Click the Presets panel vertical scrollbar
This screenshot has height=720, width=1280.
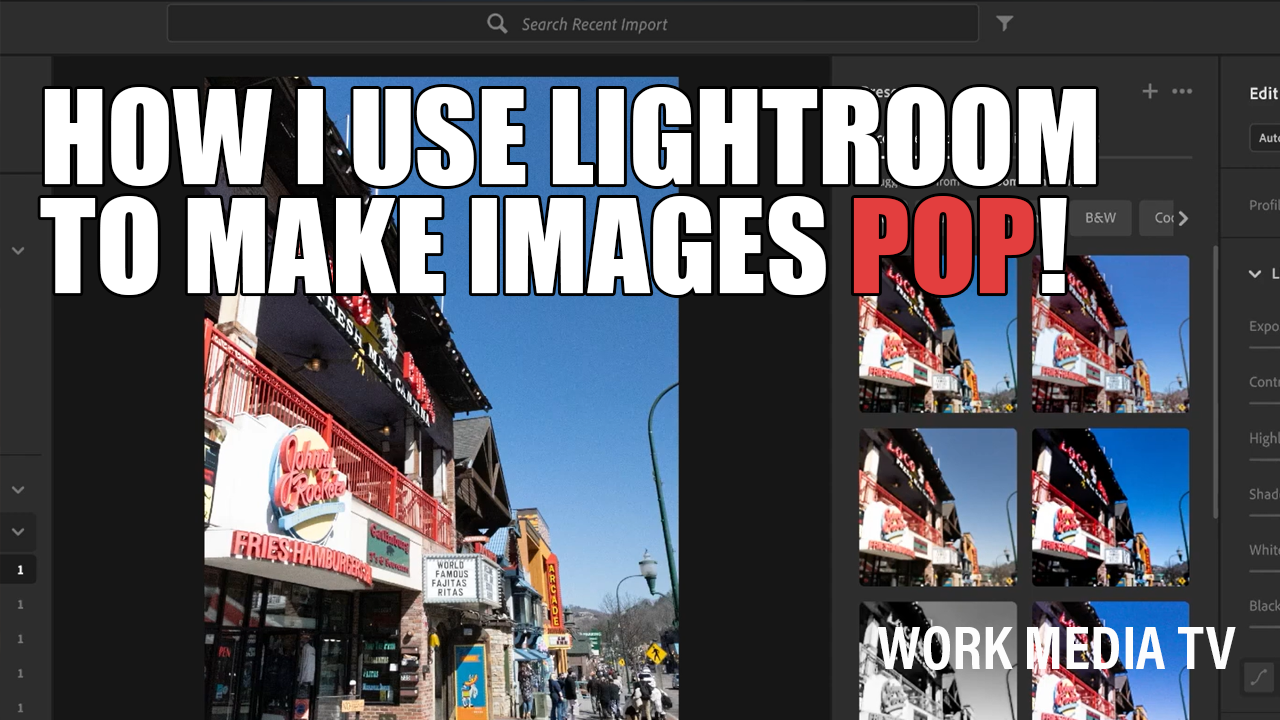pyautogui.click(x=1216, y=382)
